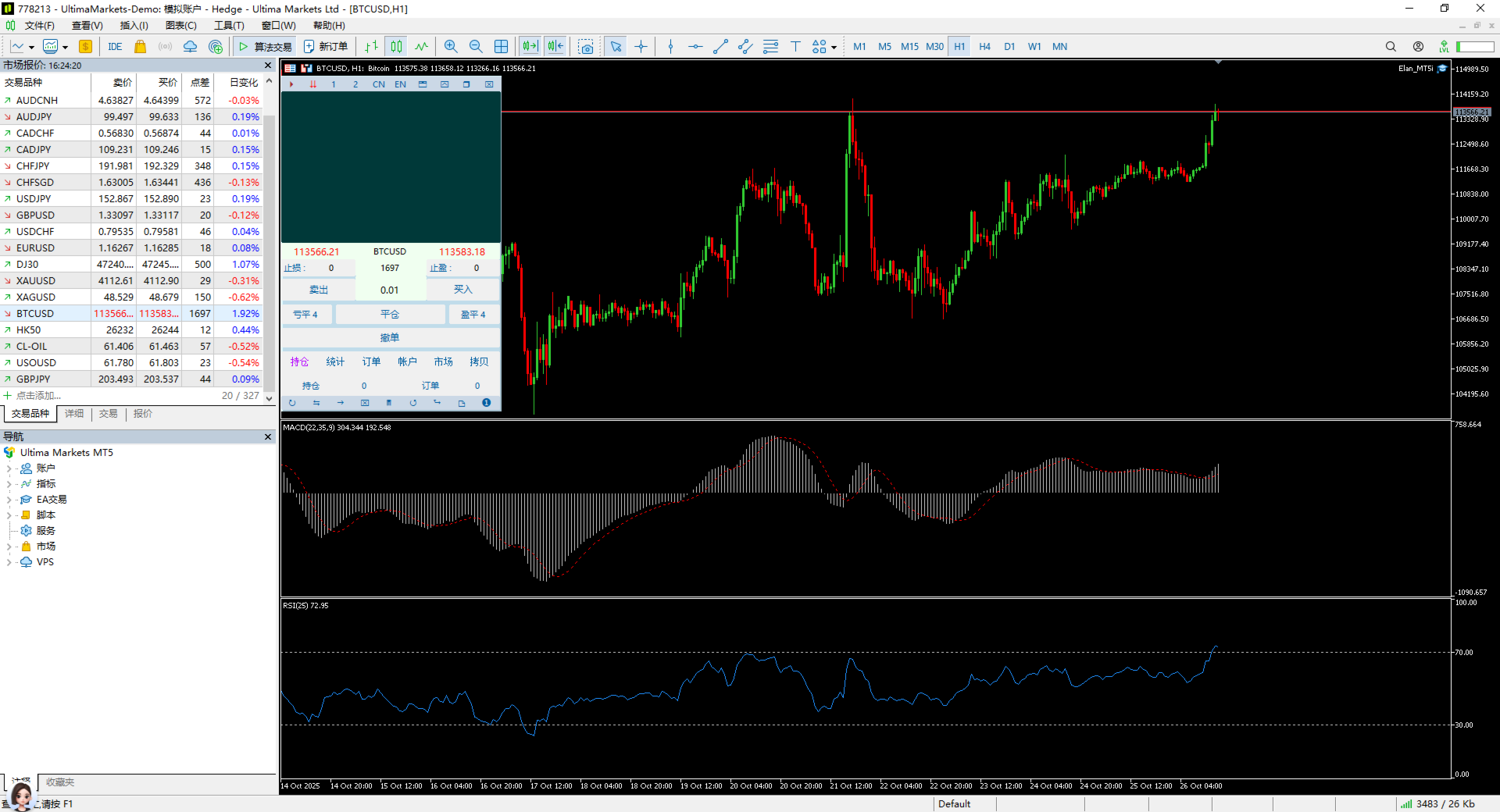Click the signals radio-wave icon
The width and height of the screenshot is (1500, 812).
point(165,47)
